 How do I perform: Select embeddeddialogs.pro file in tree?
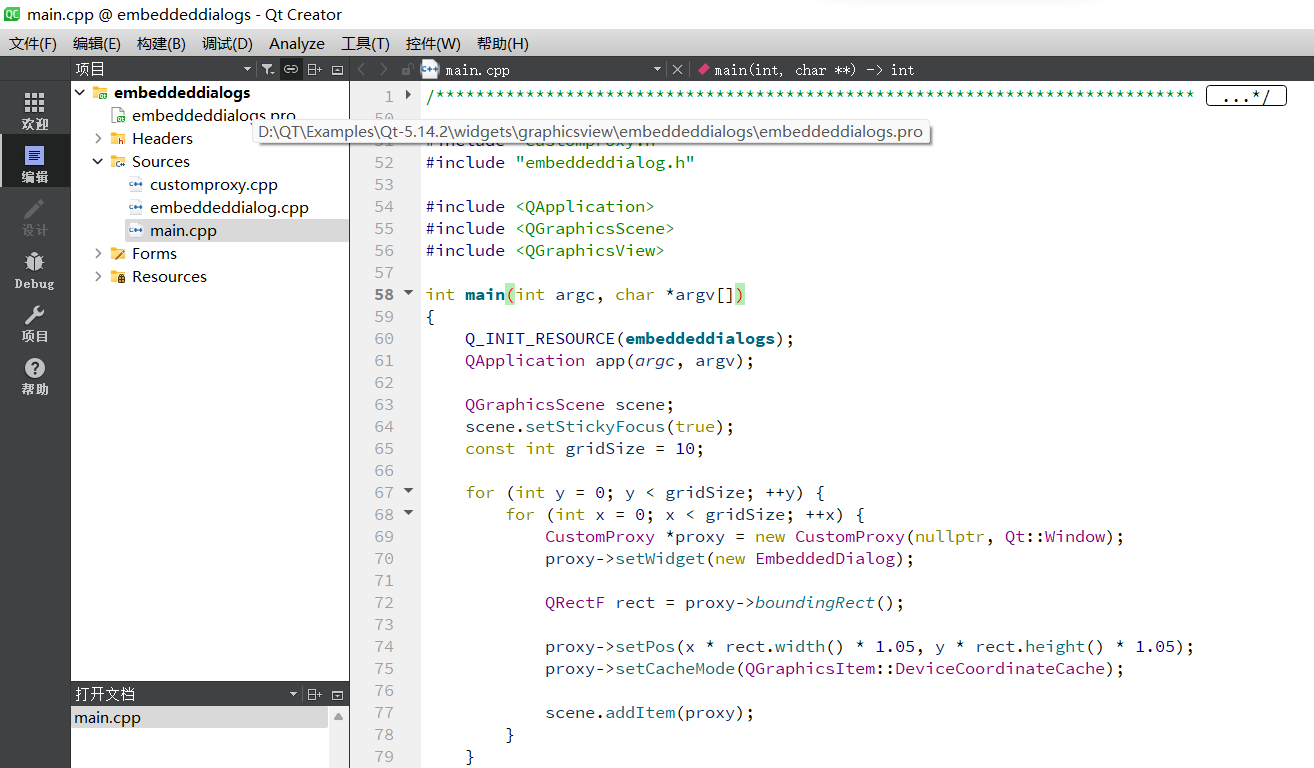pyautogui.click(x=213, y=115)
